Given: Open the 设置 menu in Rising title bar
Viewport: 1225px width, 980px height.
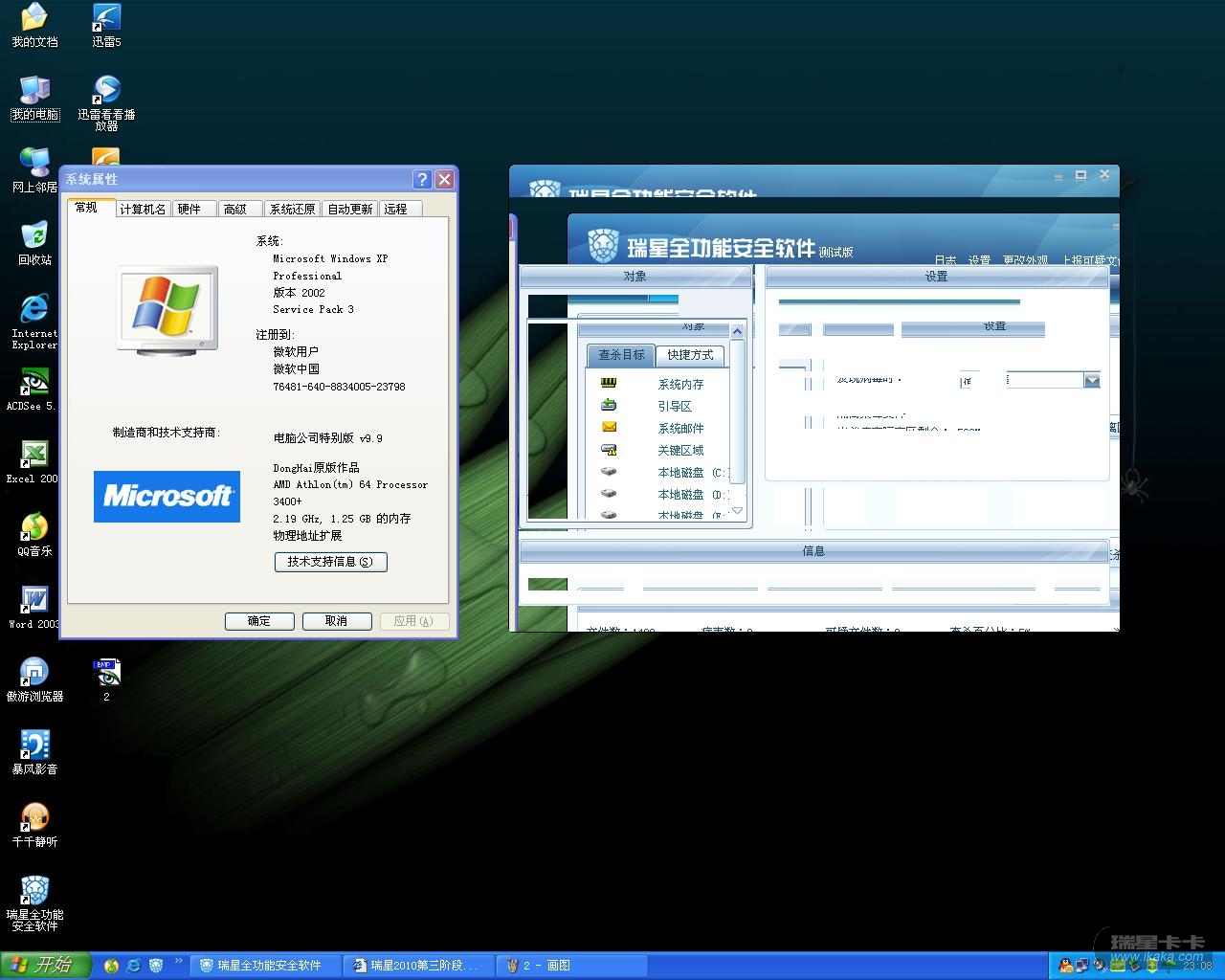Looking at the screenshot, I should pyautogui.click(x=979, y=260).
